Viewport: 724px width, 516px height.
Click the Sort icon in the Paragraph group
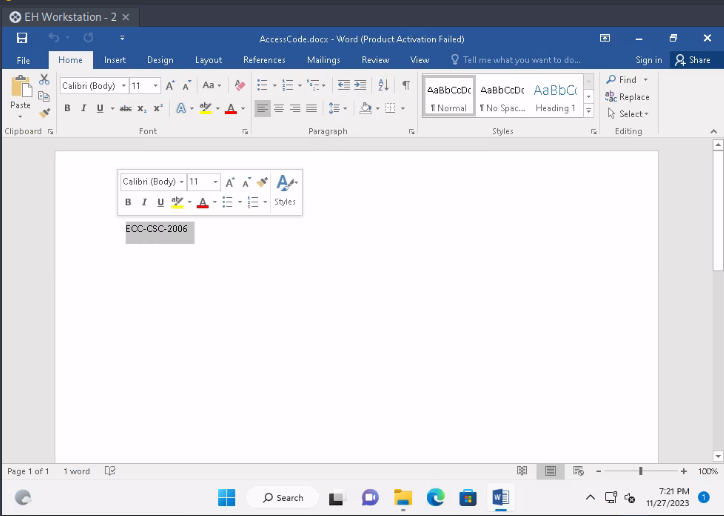pyautogui.click(x=384, y=85)
